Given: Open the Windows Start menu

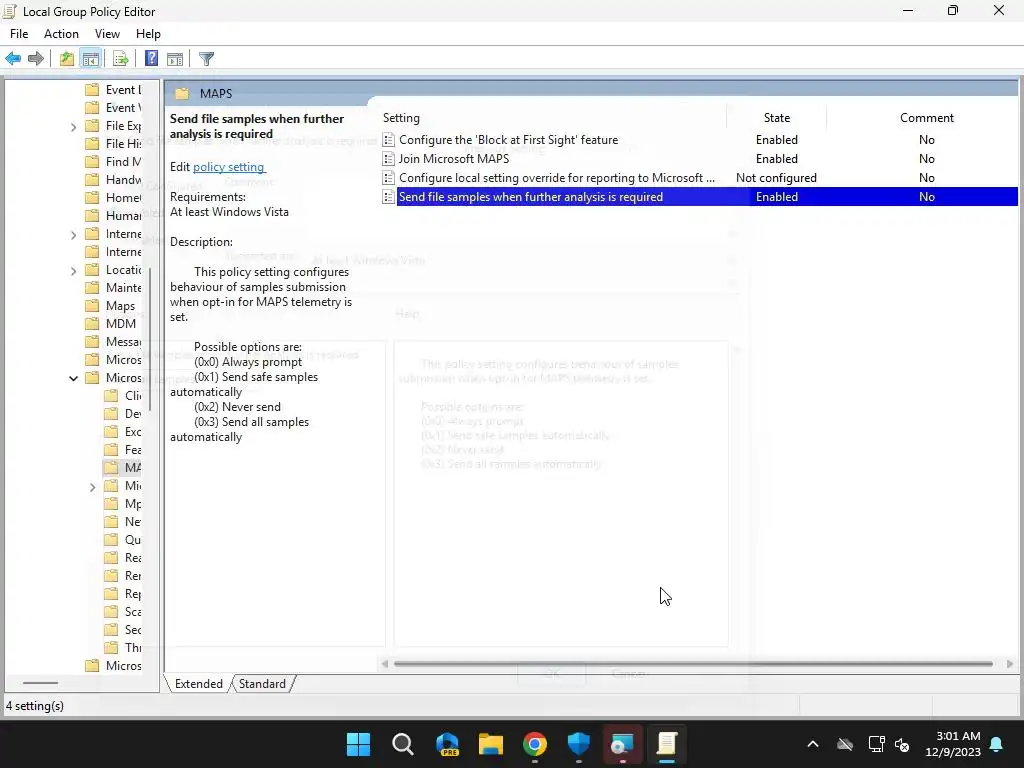Looking at the screenshot, I should point(358,744).
